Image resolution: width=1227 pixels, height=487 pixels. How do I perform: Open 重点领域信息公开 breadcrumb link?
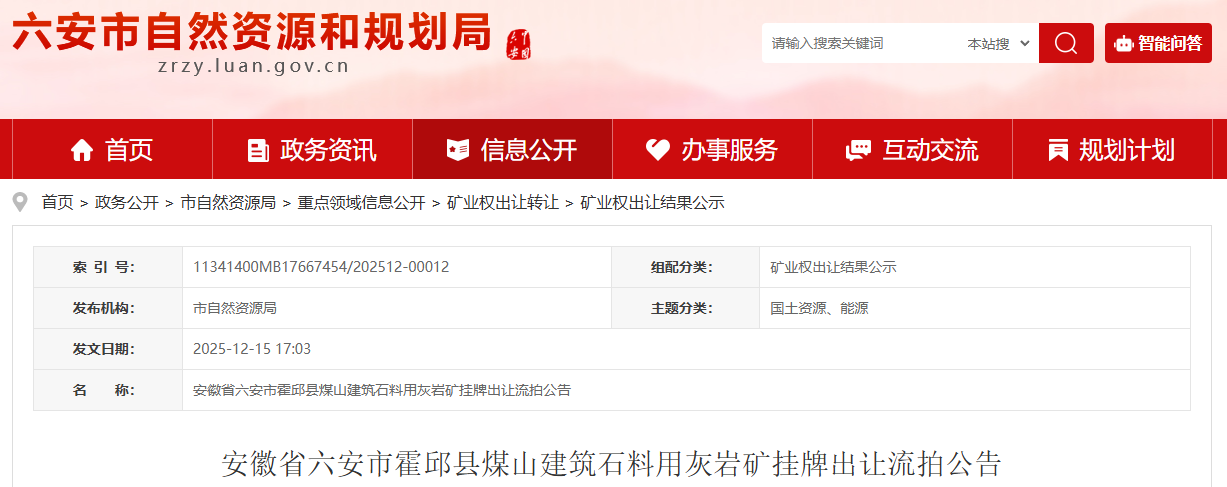tap(361, 203)
